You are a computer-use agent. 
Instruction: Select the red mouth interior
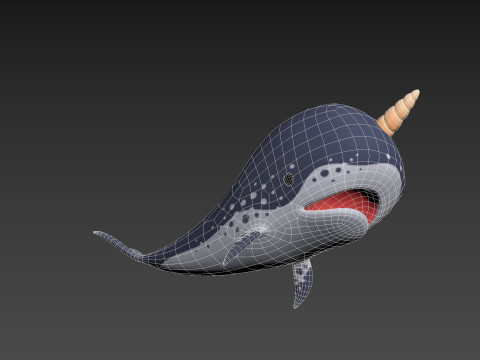coord(343,204)
